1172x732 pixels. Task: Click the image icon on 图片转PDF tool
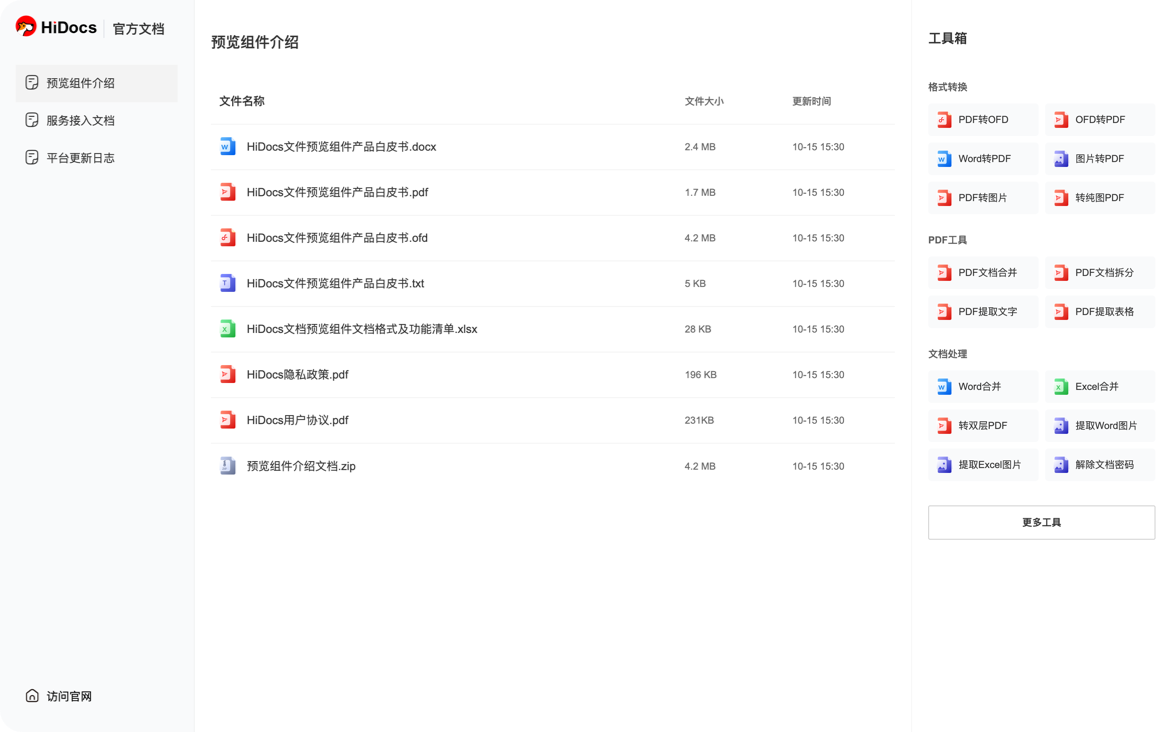[1061, 159]
